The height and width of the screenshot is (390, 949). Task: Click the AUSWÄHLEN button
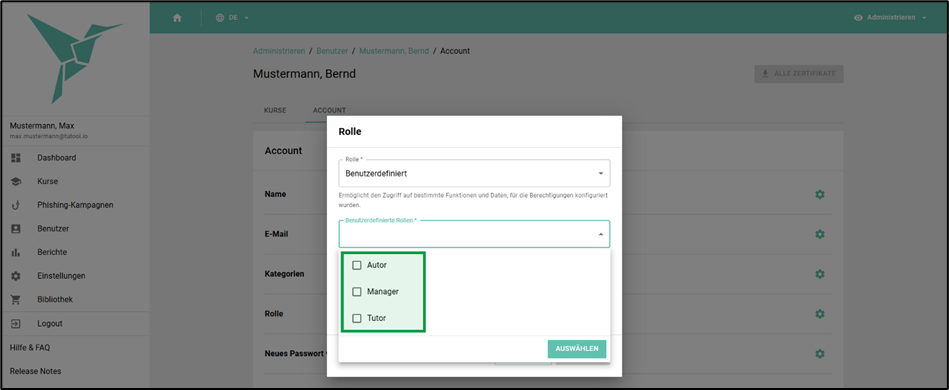[x=577, y=349]
